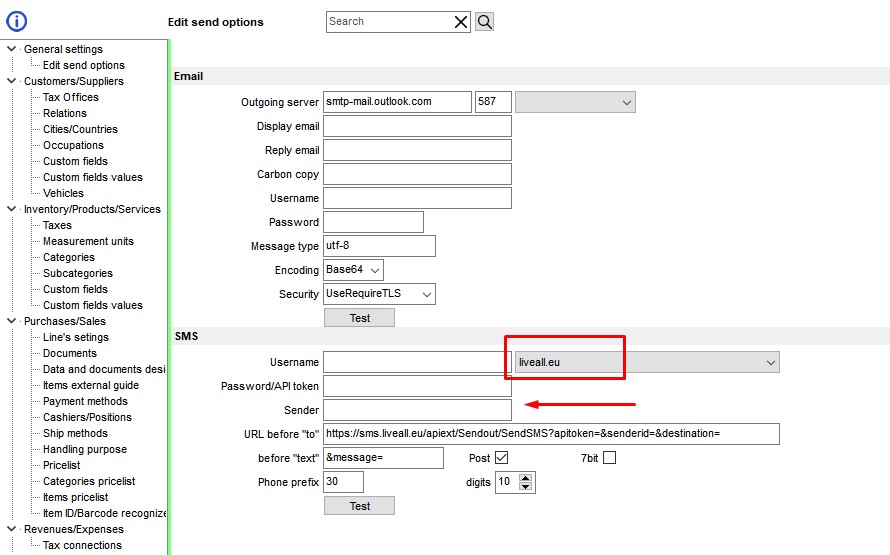Open Line's setings entry
The width and height of the screenshot is (890, 555).
(75, 337)
